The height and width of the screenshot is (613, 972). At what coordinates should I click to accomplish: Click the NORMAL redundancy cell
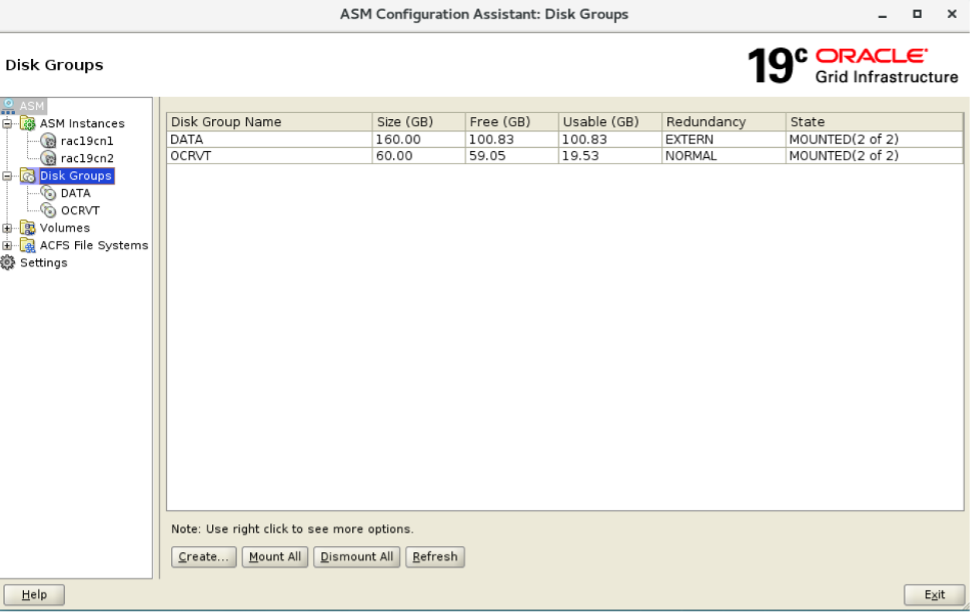pos(724,156)
